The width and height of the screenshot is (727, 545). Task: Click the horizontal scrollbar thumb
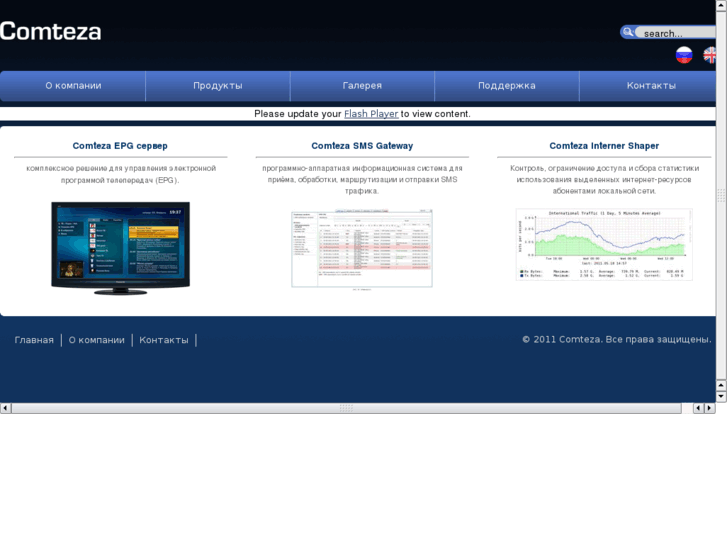346,408
